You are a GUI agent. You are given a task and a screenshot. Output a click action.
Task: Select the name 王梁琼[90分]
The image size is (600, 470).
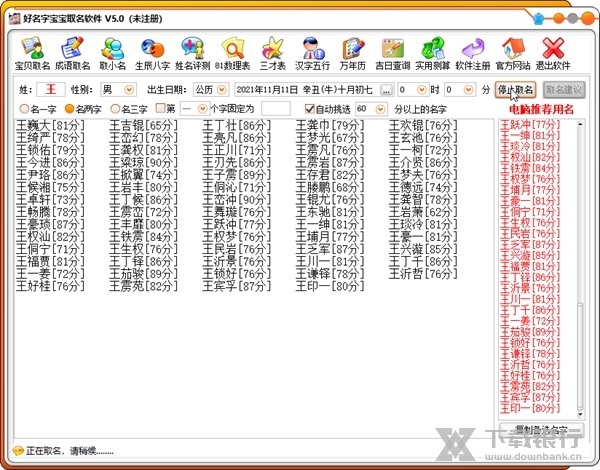click(143, 162)
